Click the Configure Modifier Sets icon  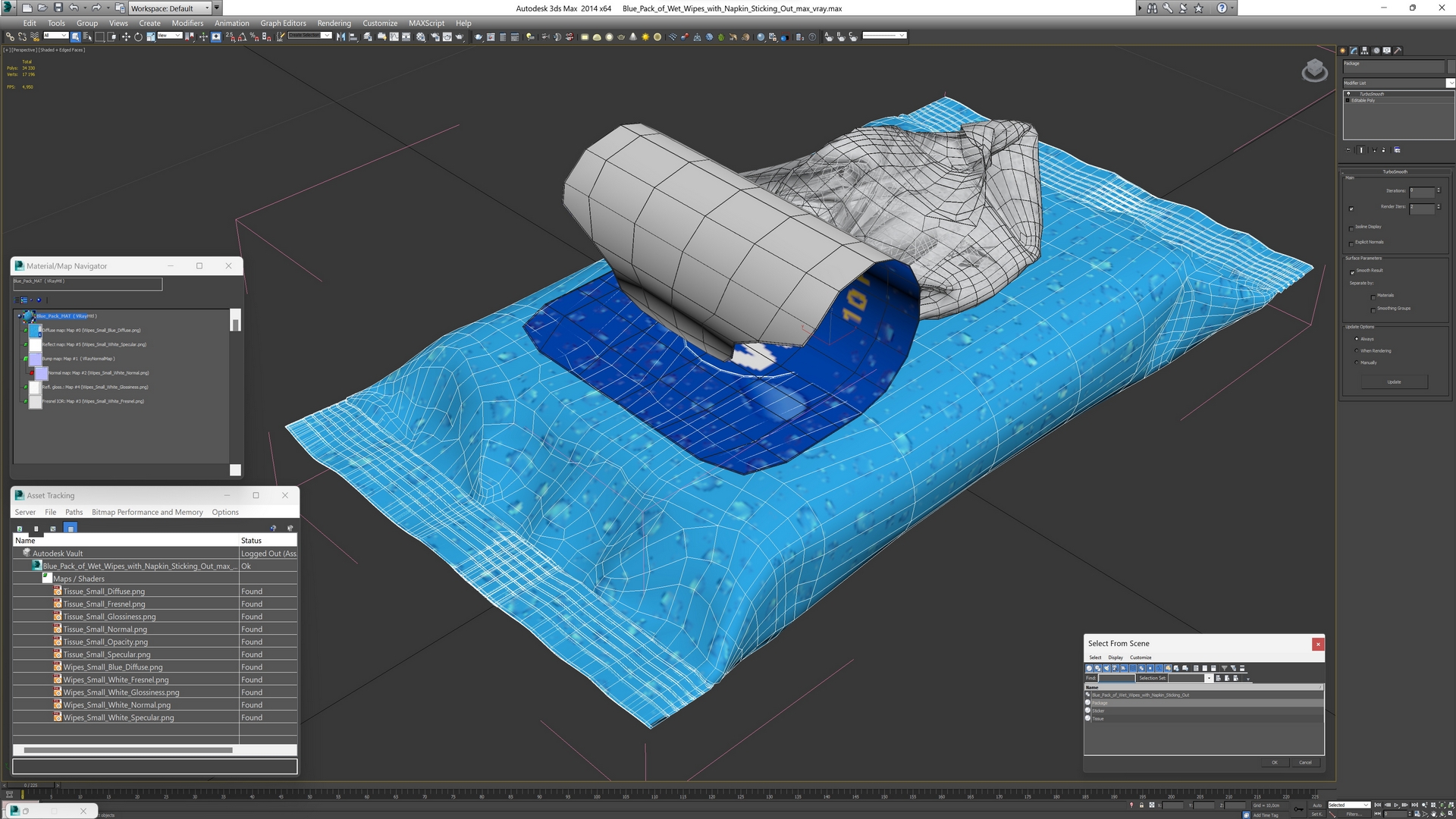coord(1397,150)
